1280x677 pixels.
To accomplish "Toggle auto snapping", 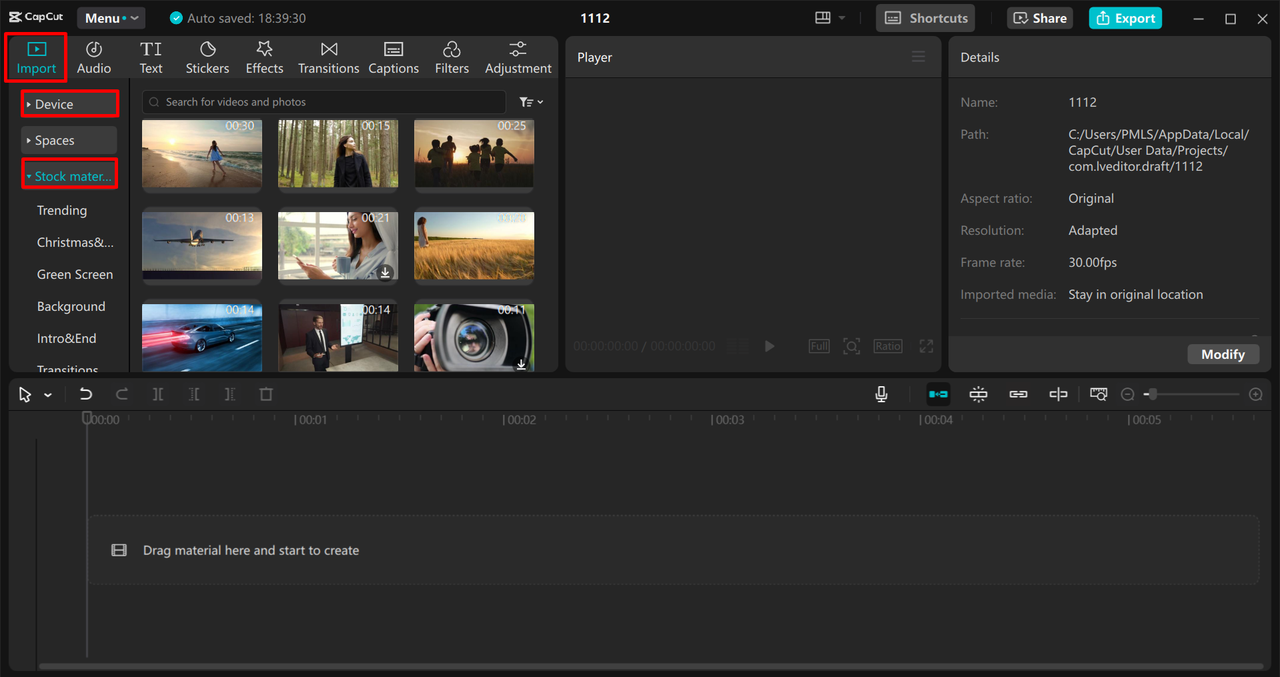I will [x=978, y=395].
